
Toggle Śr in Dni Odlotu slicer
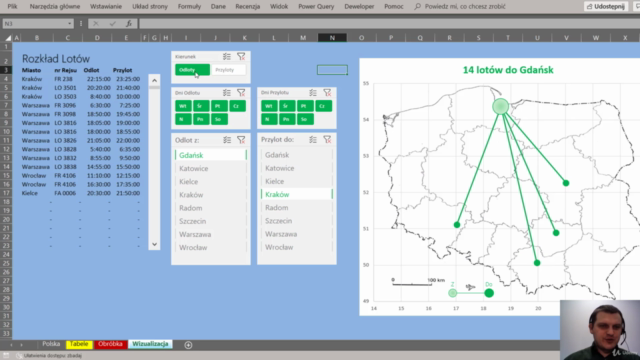[x=201, y=106]
